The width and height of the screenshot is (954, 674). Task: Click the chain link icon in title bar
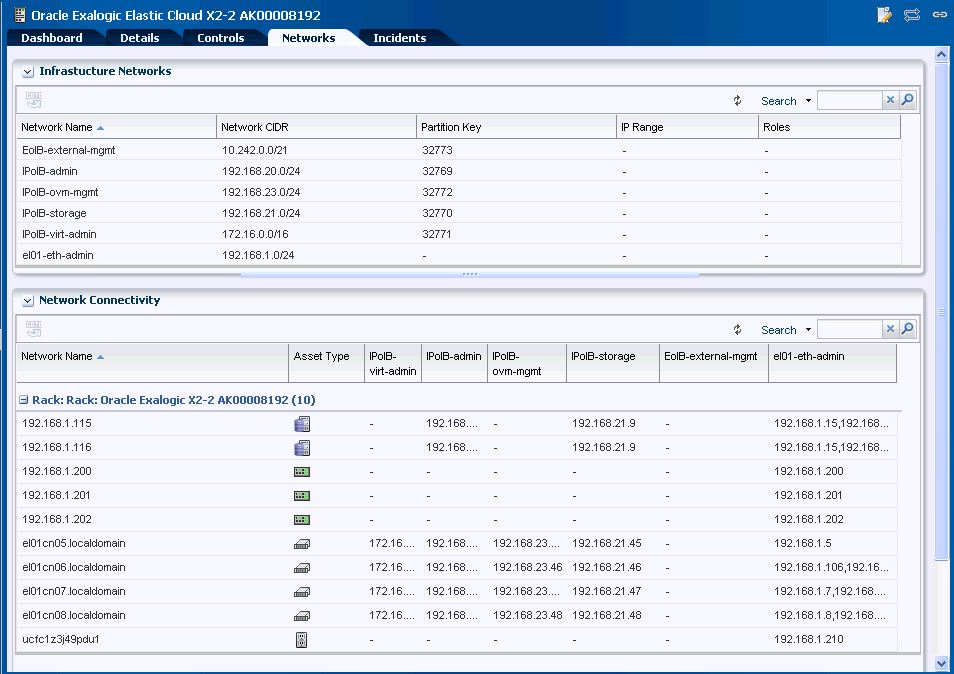coord(939,14)
